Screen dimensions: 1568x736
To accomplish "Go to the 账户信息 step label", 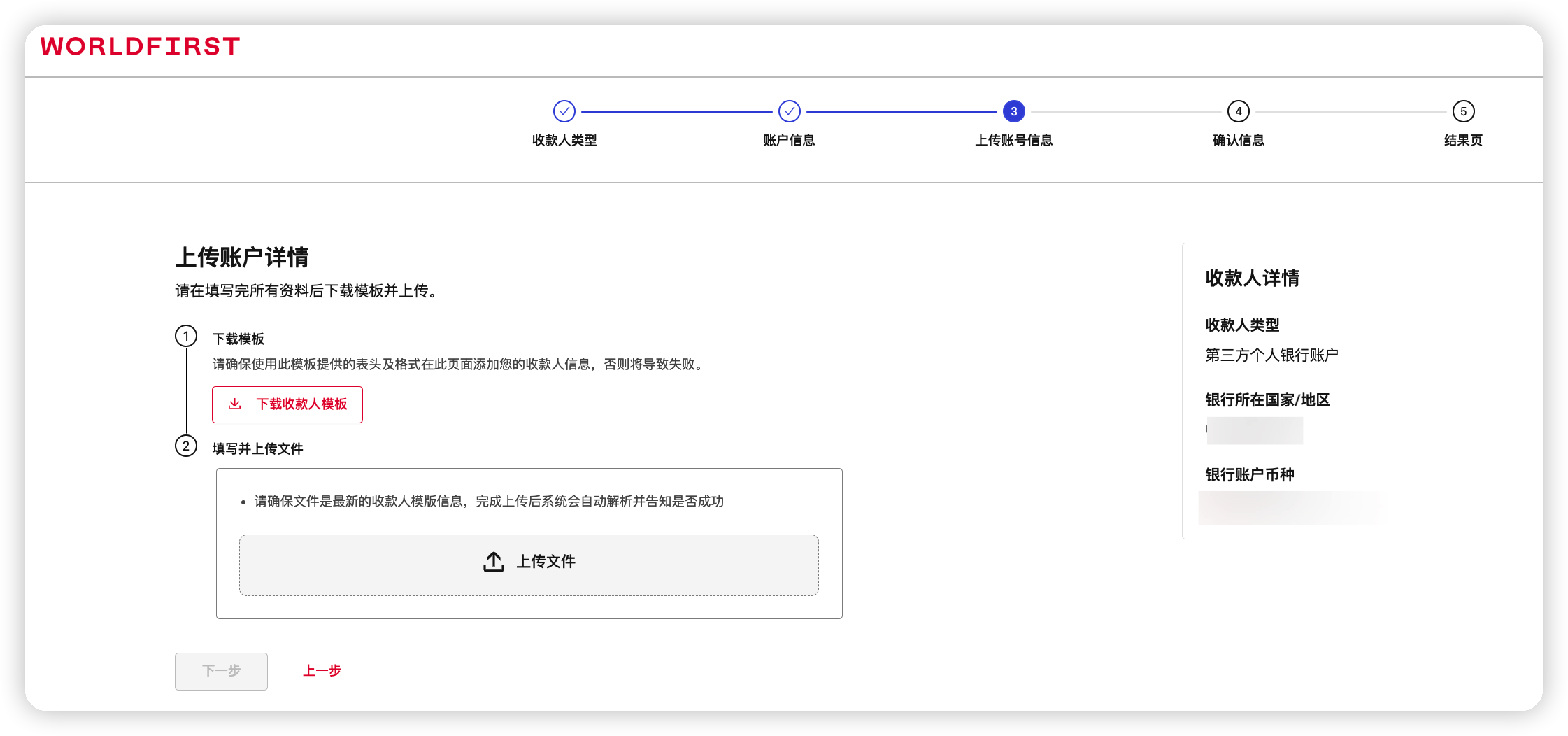I will point(789,141).
